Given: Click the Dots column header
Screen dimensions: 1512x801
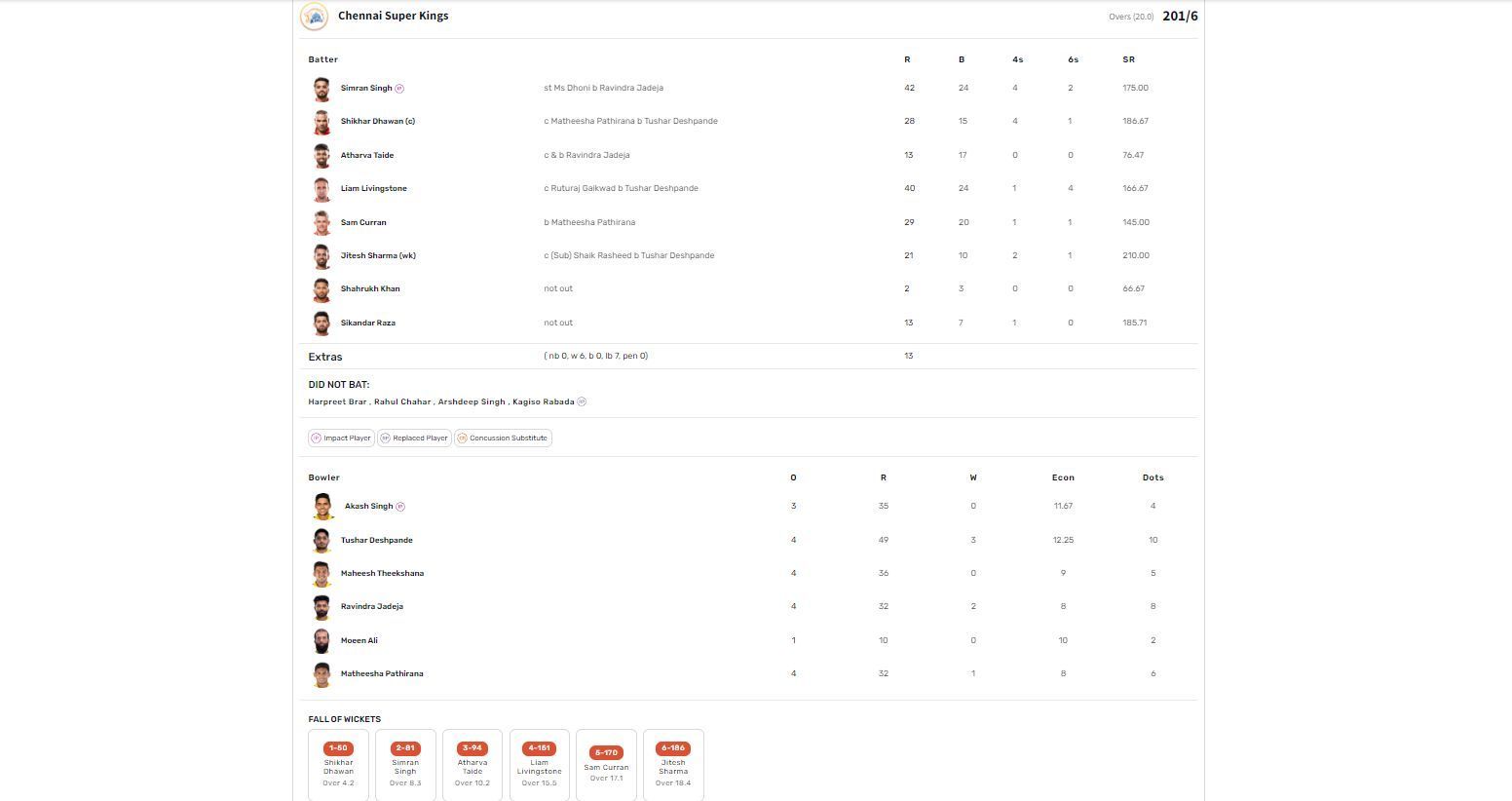Looking at the screenshot, I should click(x=1153, y=478).
